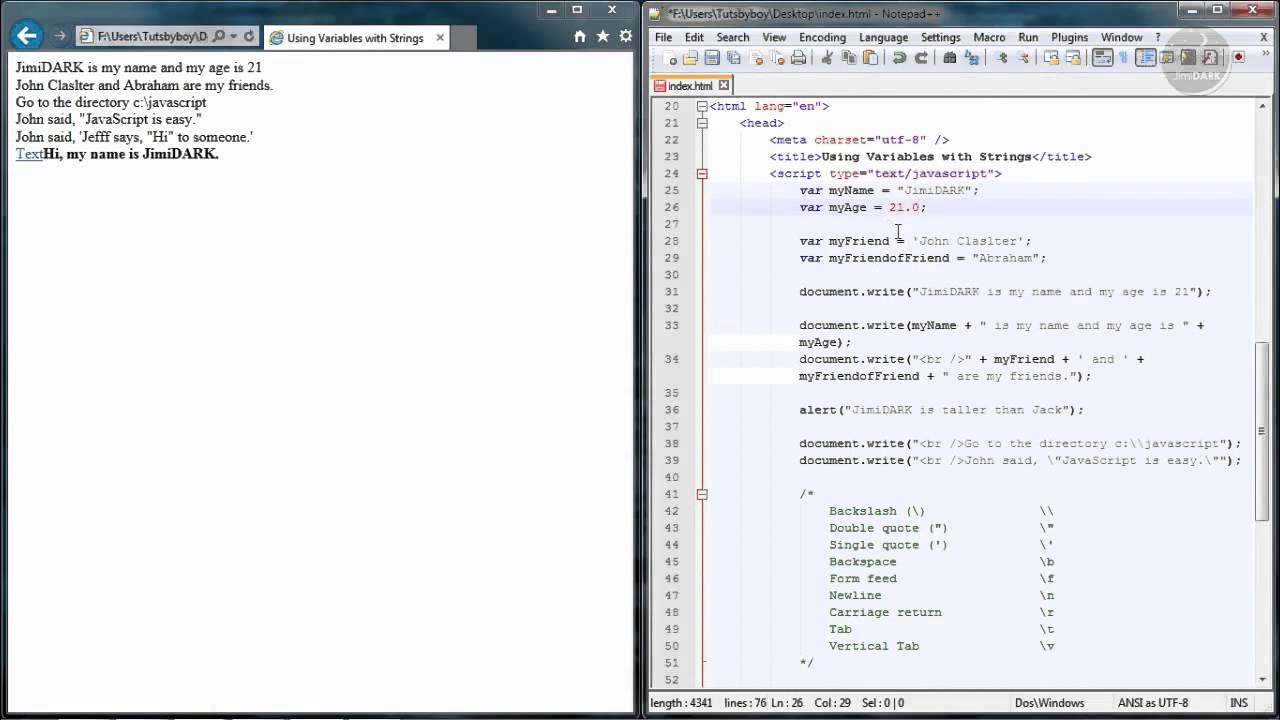Start macro recording with the red record icon
Image resolution: width=1280 pixels, height=720 pixels.
pyautogui.click(x=1238, y=58)
